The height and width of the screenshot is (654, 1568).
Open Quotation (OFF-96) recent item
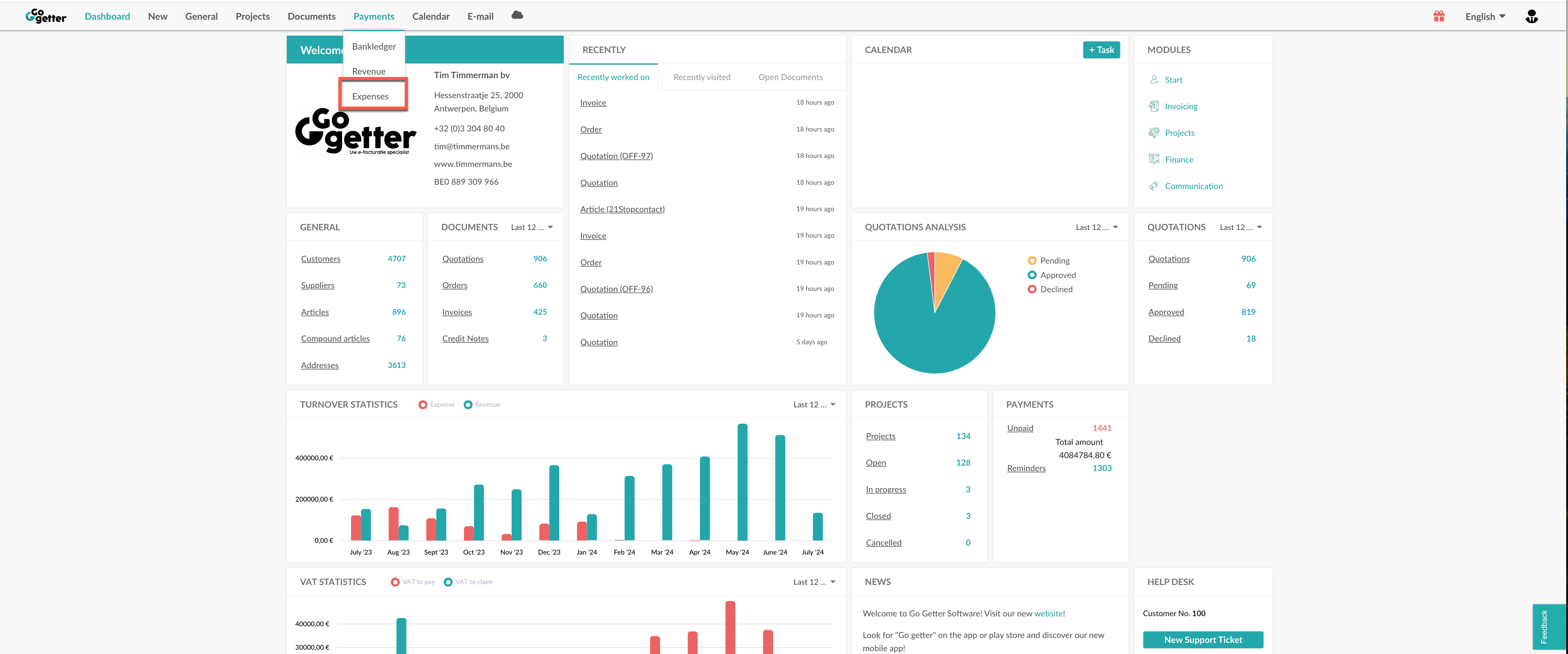[x=616, y=289]
